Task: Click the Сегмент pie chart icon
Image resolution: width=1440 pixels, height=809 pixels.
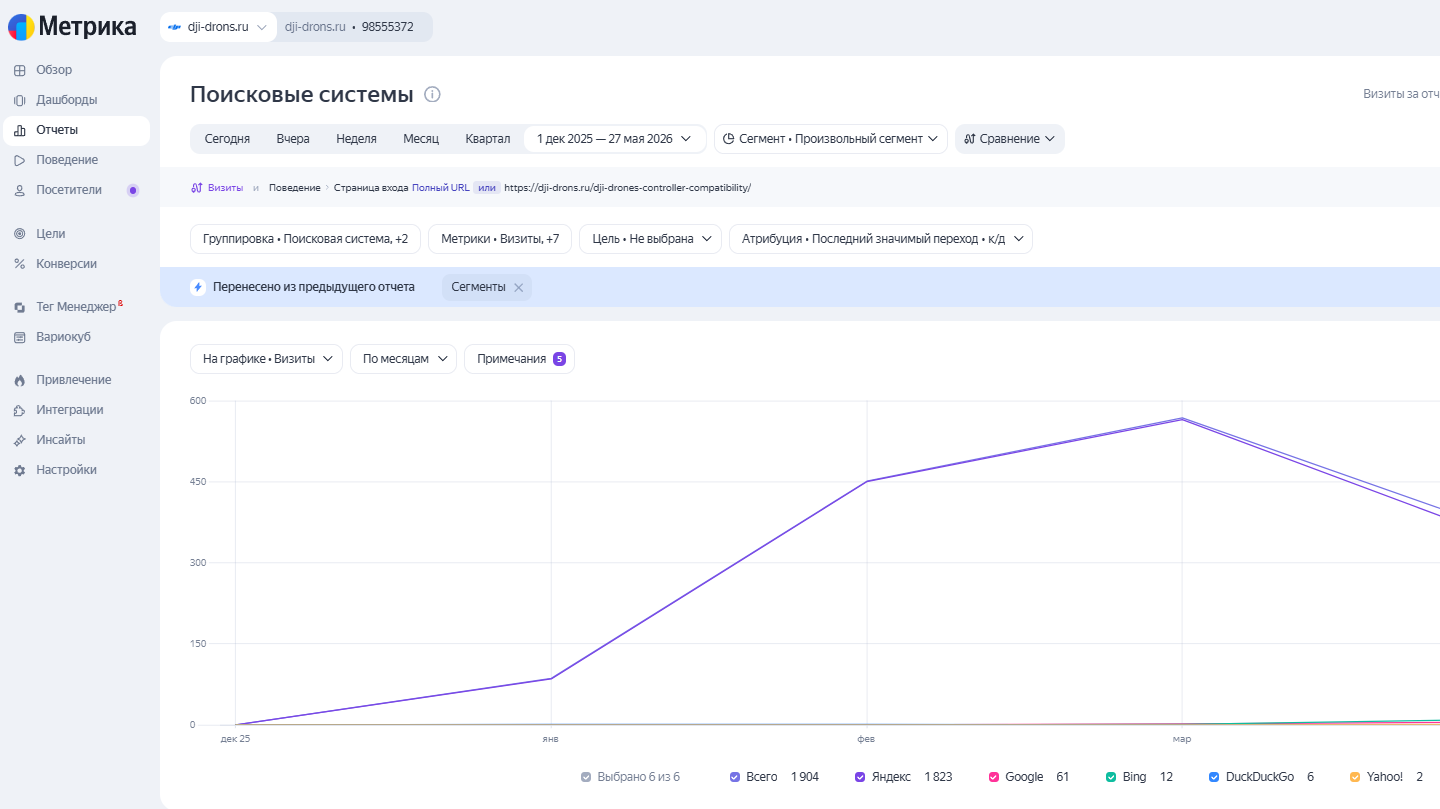Action: click(729, 139)
